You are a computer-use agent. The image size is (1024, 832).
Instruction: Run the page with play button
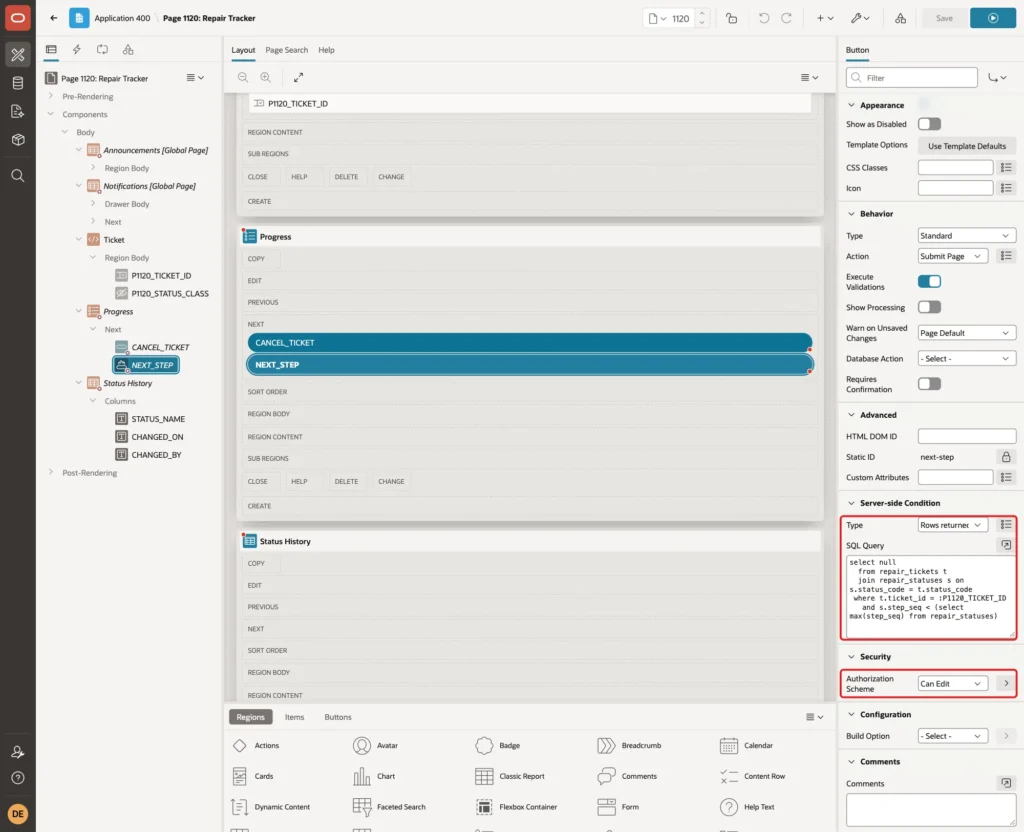coord(993,18)
